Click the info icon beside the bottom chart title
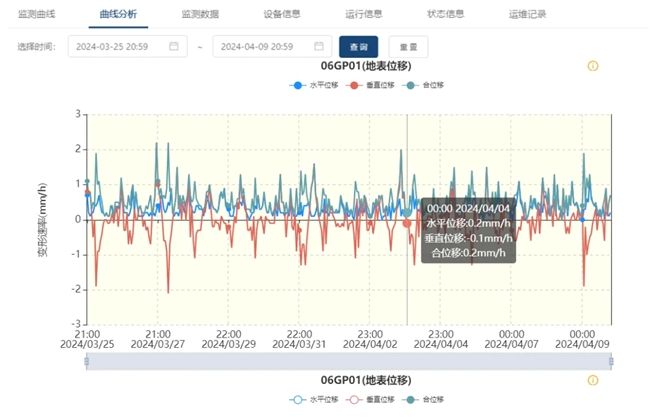Screen dimensions: 650x418 pos(593,381)
